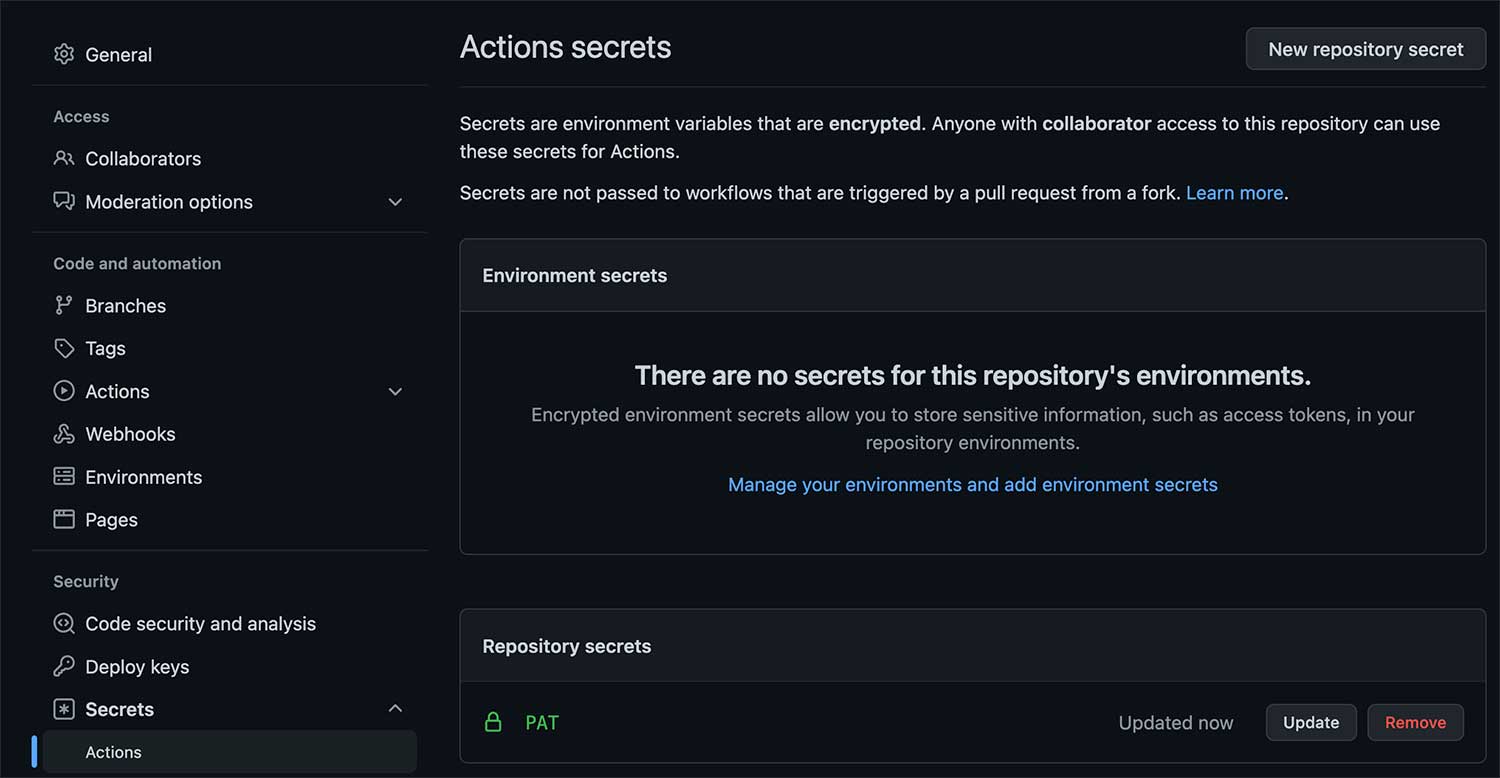Click the PAT secret name
The height and width of the screenshot is (778, 1500).
[x=542, y=722]
